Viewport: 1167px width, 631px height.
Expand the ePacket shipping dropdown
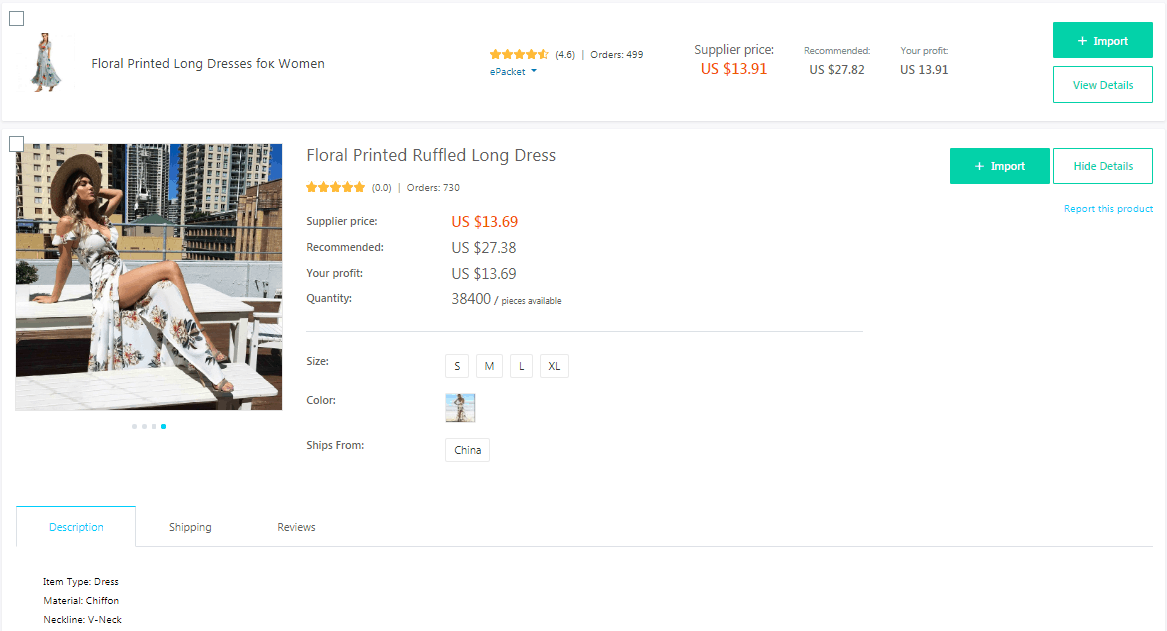coord(514,72)
